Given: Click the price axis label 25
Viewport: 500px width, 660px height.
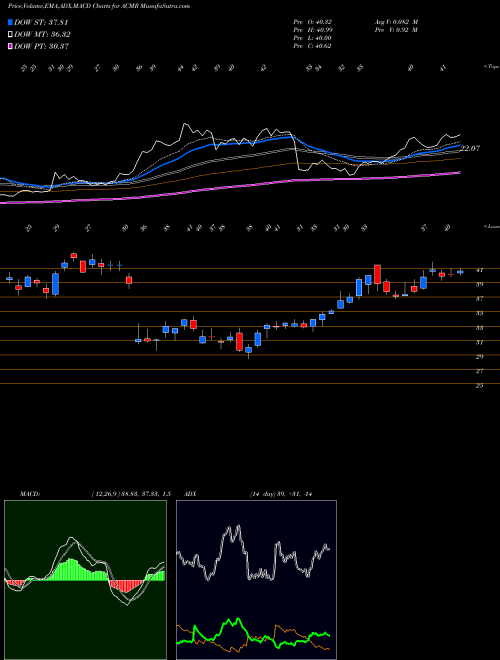Looking at the screenshot, I should [479, 386].
